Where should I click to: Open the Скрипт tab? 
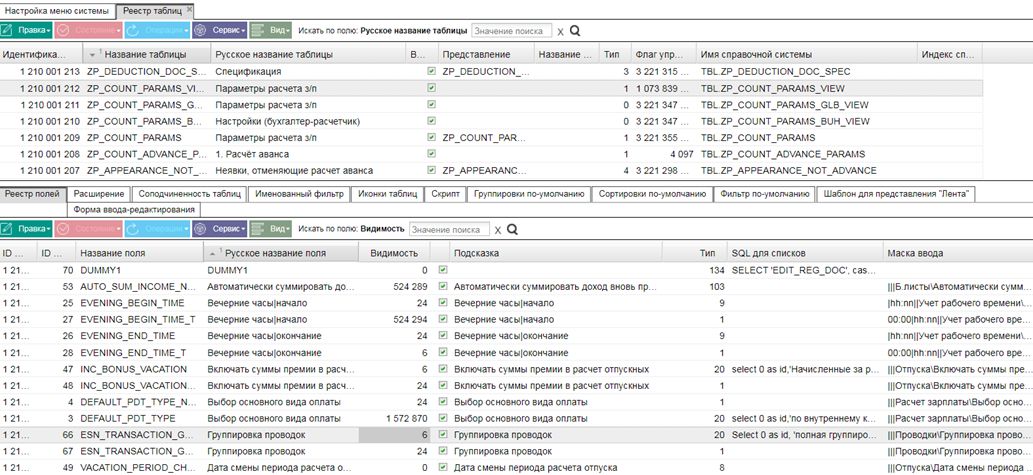445,194
